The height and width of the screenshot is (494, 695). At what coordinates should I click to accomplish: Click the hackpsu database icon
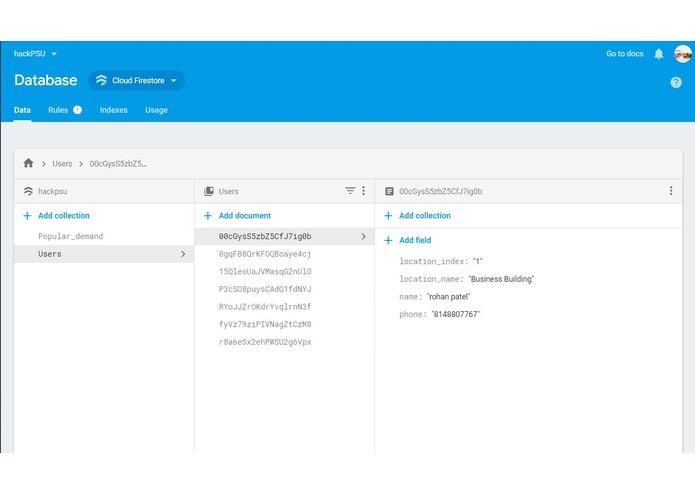click(x=28, y=191)
